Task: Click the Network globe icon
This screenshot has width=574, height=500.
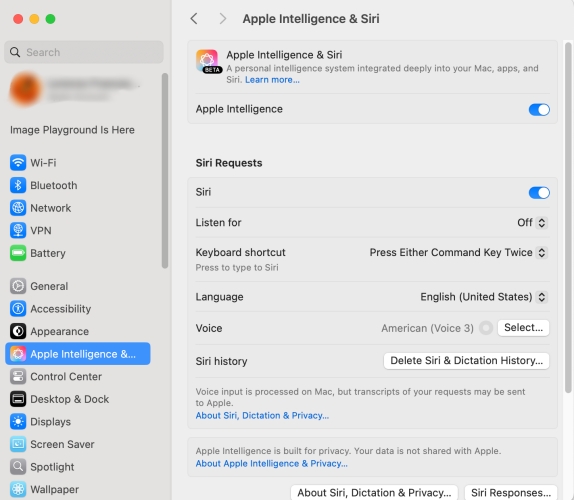Action: (x=18, y=208)
